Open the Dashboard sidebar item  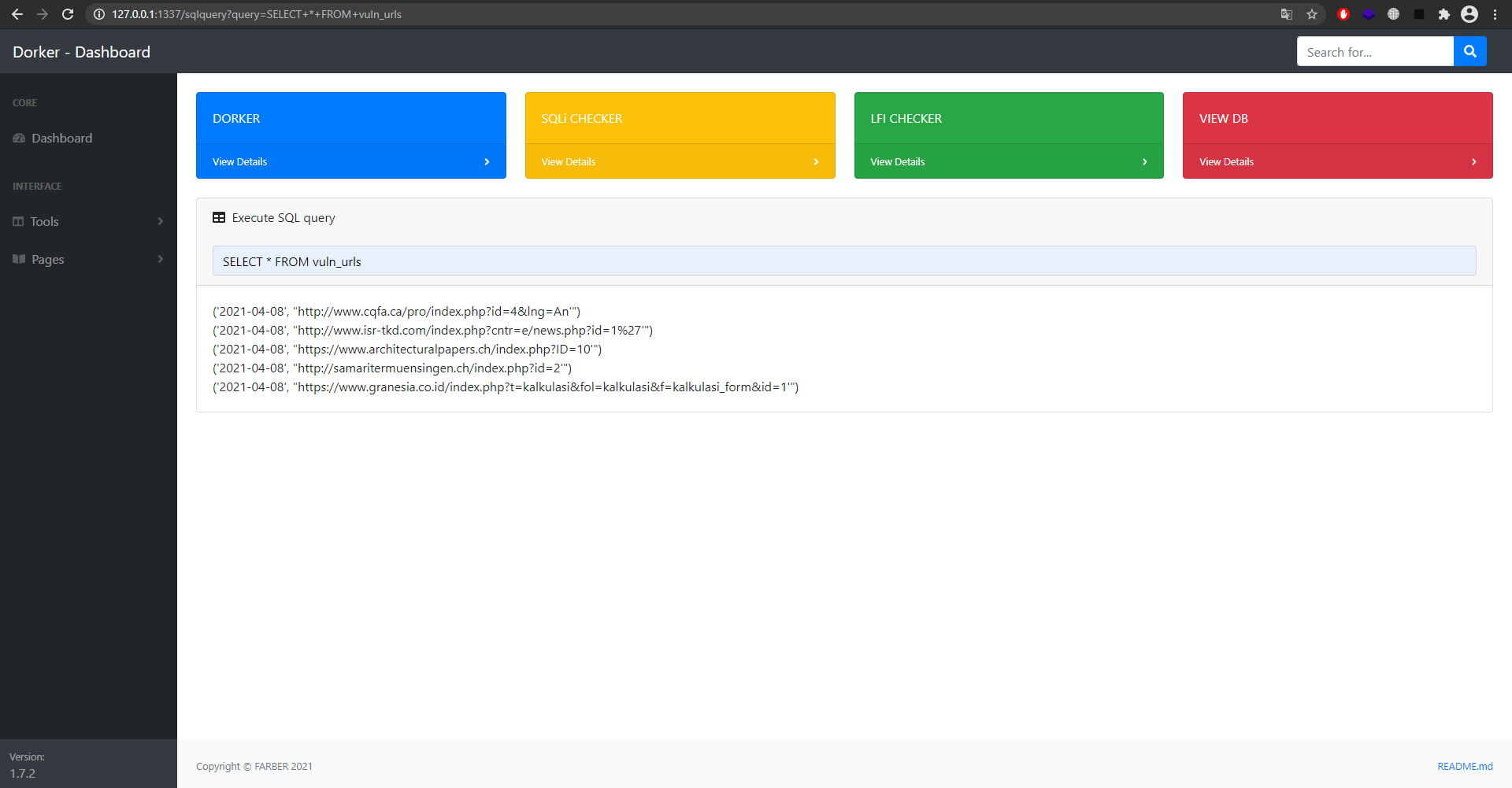pos(88,139)
